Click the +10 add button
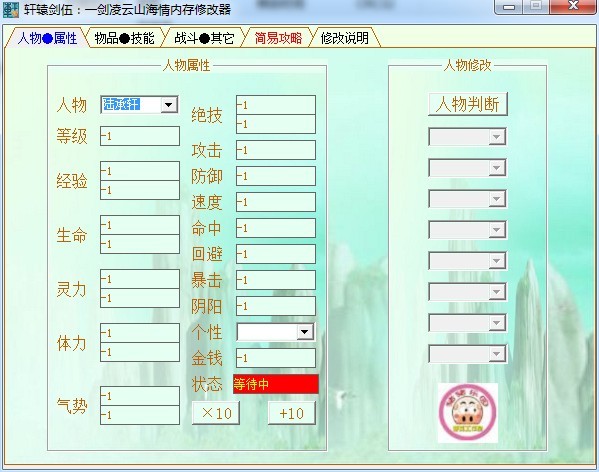The width and height of the screenshot is (599, 472). (292, 413)
